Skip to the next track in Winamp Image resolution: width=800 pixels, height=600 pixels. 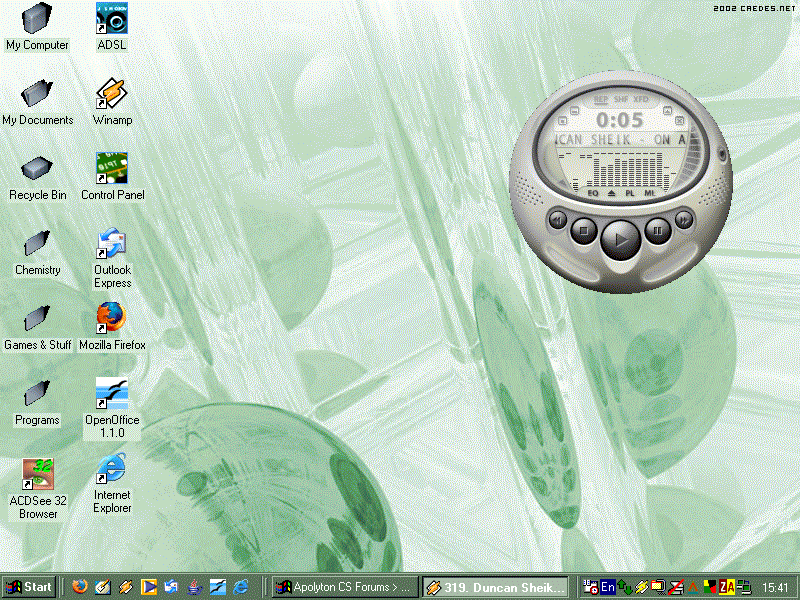(x=684, y=219)
